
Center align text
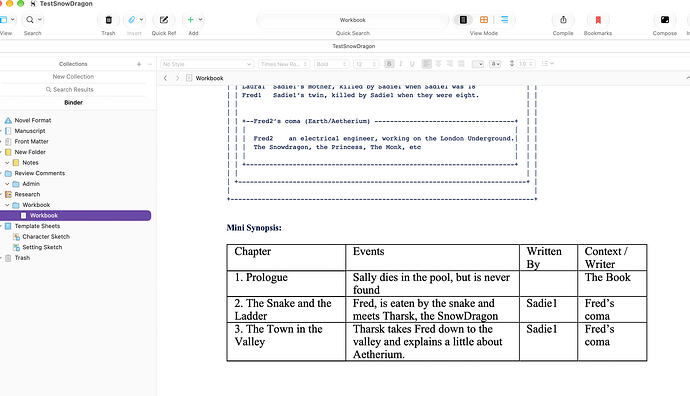[438, 64]
